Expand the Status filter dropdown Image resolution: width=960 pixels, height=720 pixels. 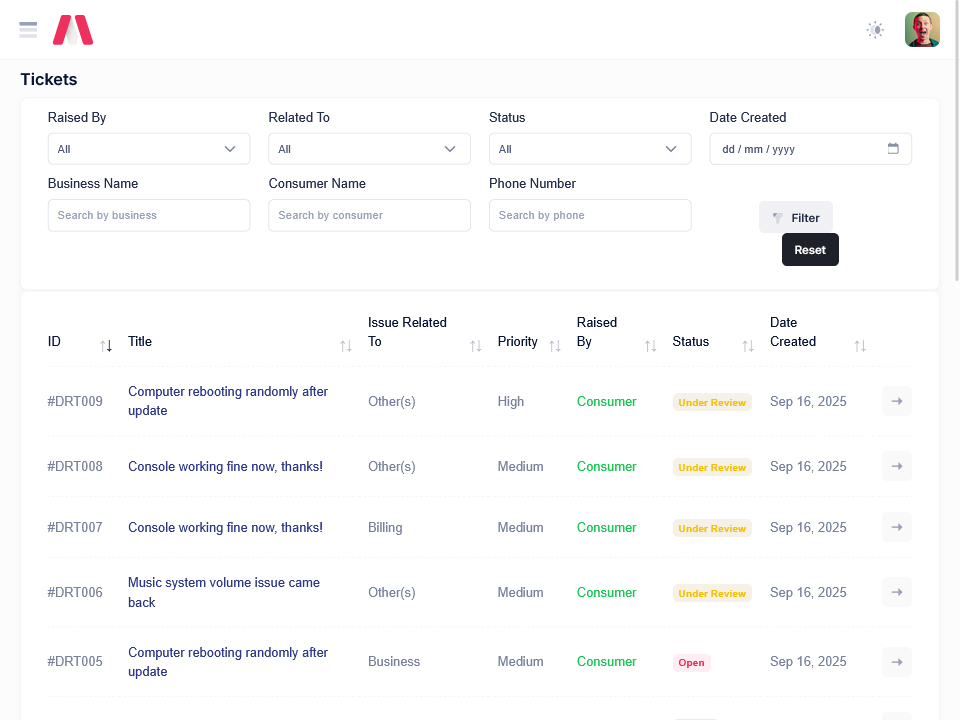click(x=589, y=149)
